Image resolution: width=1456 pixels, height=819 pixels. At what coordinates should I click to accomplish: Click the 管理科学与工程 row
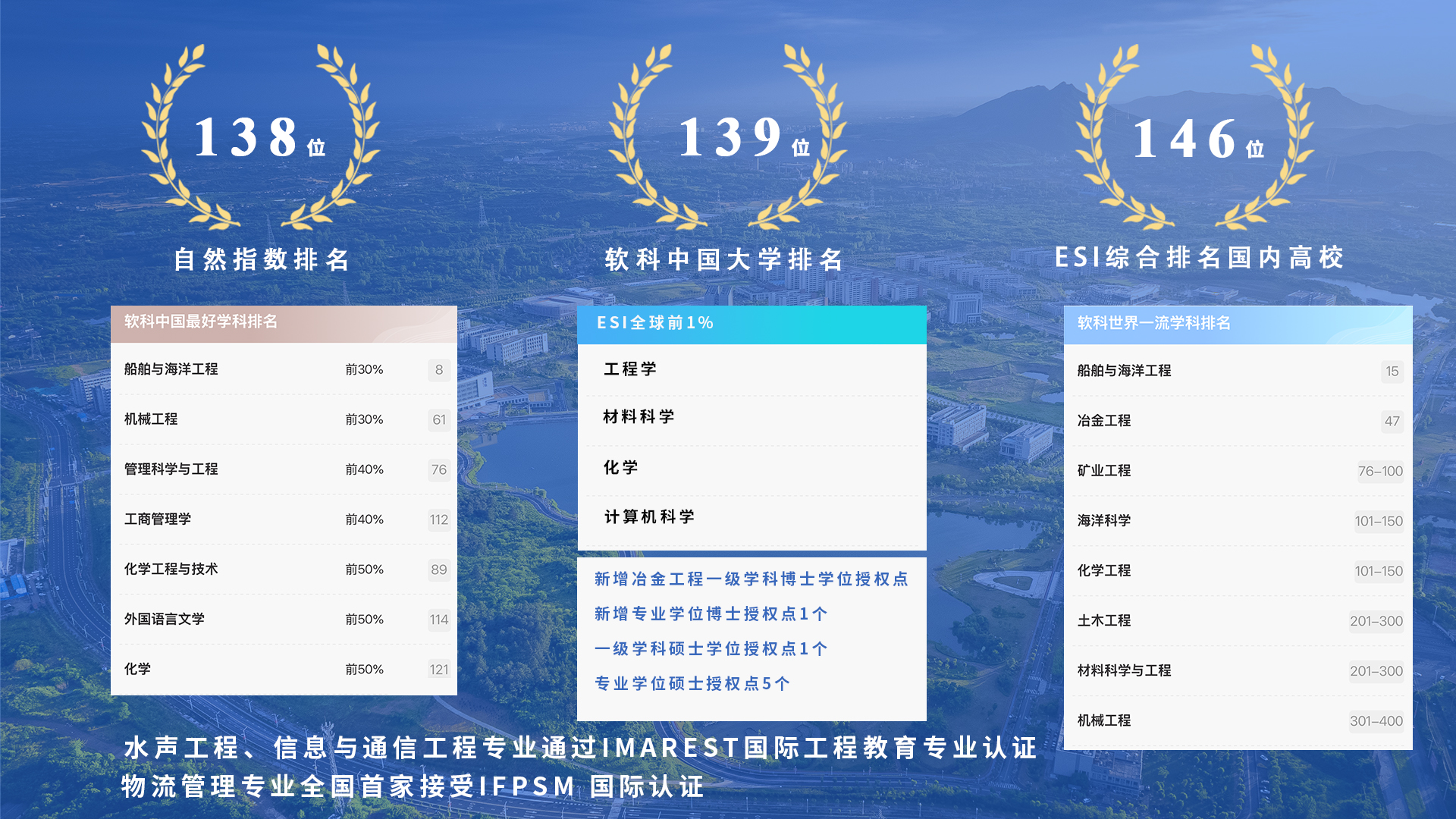tap(284, 469)
